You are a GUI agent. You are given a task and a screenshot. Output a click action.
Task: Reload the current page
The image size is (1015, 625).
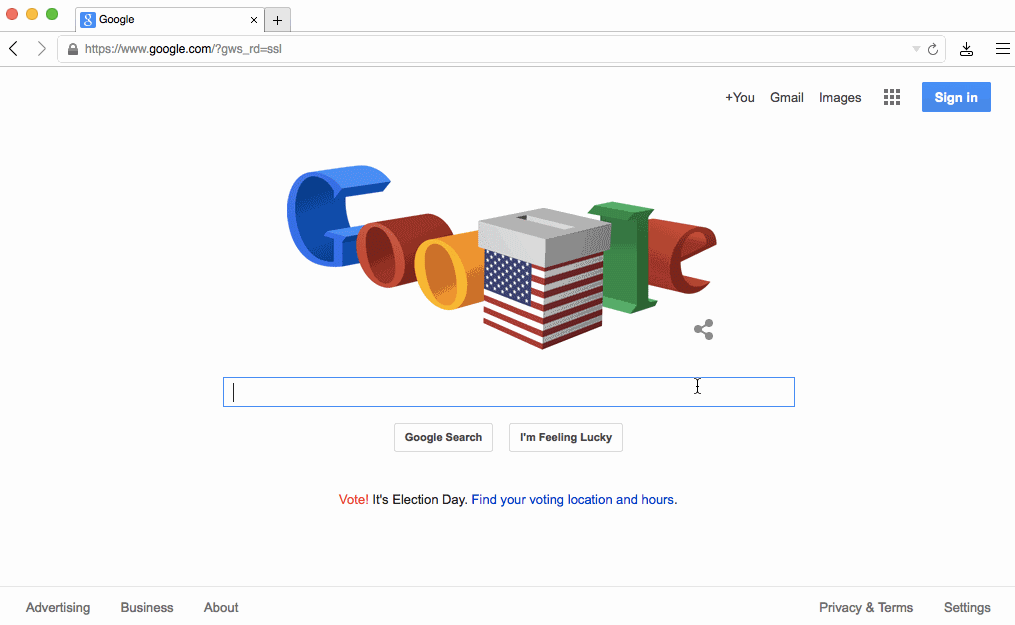click(x=934, y=48)
